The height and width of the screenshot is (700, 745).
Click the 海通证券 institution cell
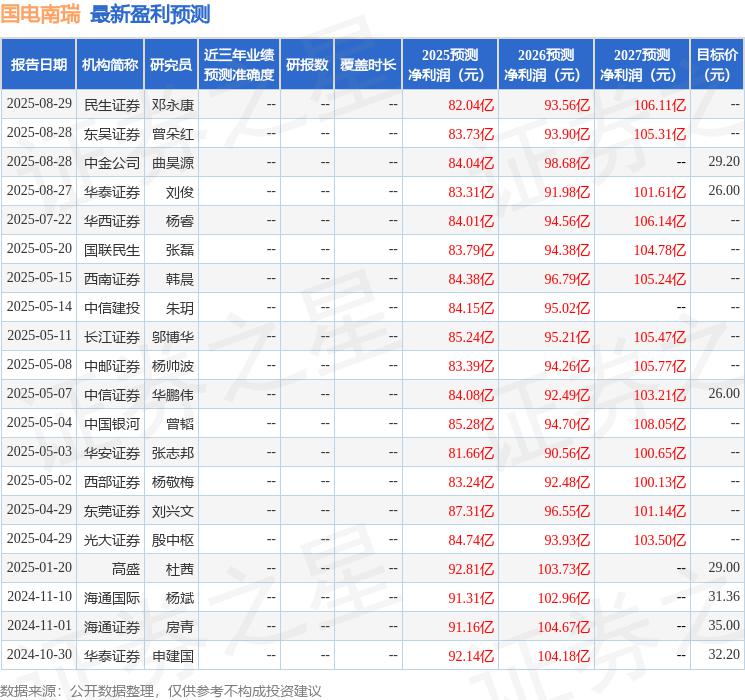[x=112, y=627]
